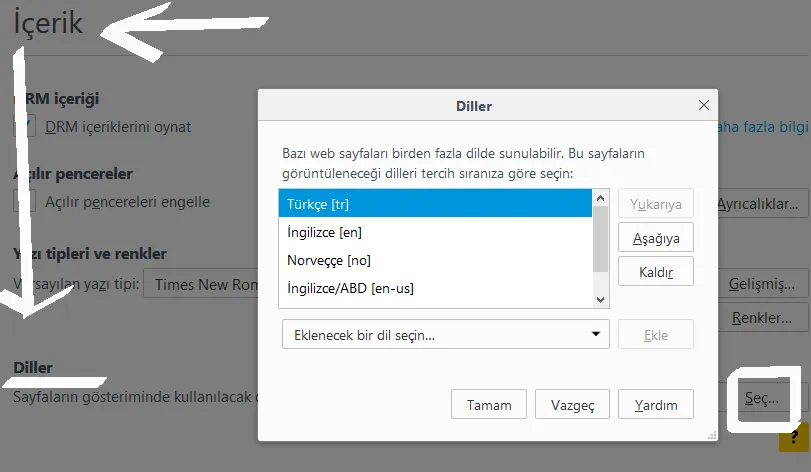Close the Diller dialog with the X

coord(705,105)
